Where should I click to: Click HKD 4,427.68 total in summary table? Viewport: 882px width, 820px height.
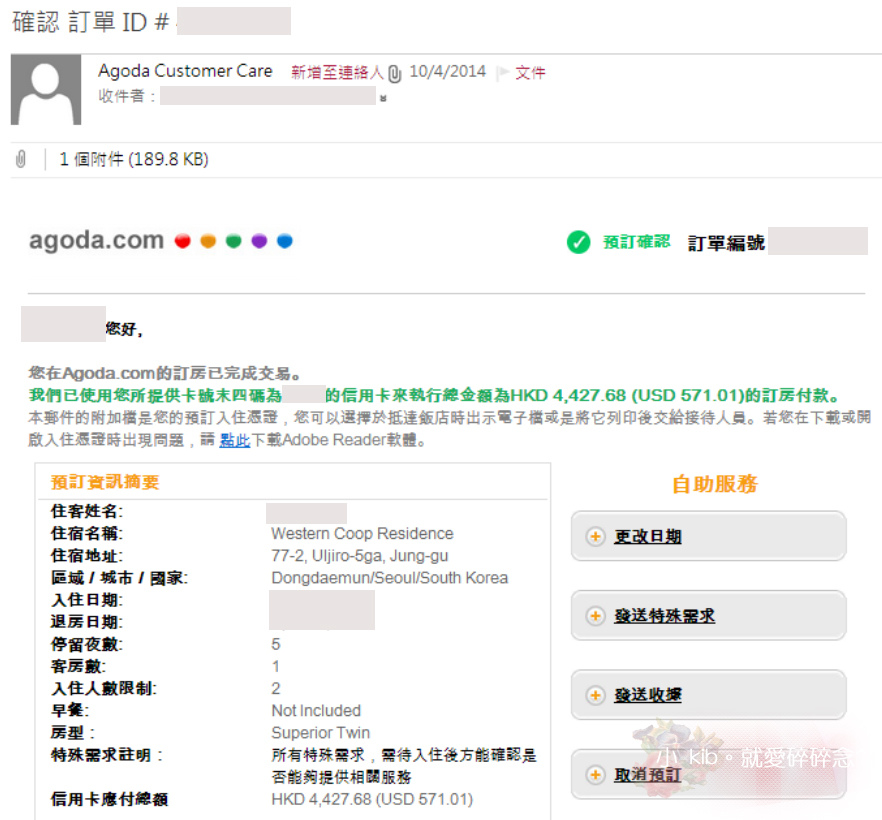click(372, 799)
